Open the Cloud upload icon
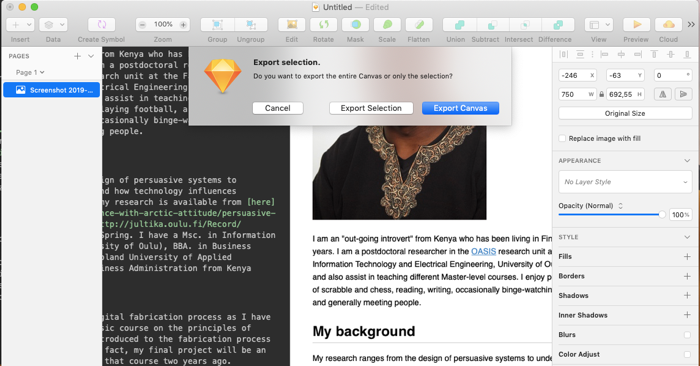The height and width of the screenshot is (366, 700). 668,25
